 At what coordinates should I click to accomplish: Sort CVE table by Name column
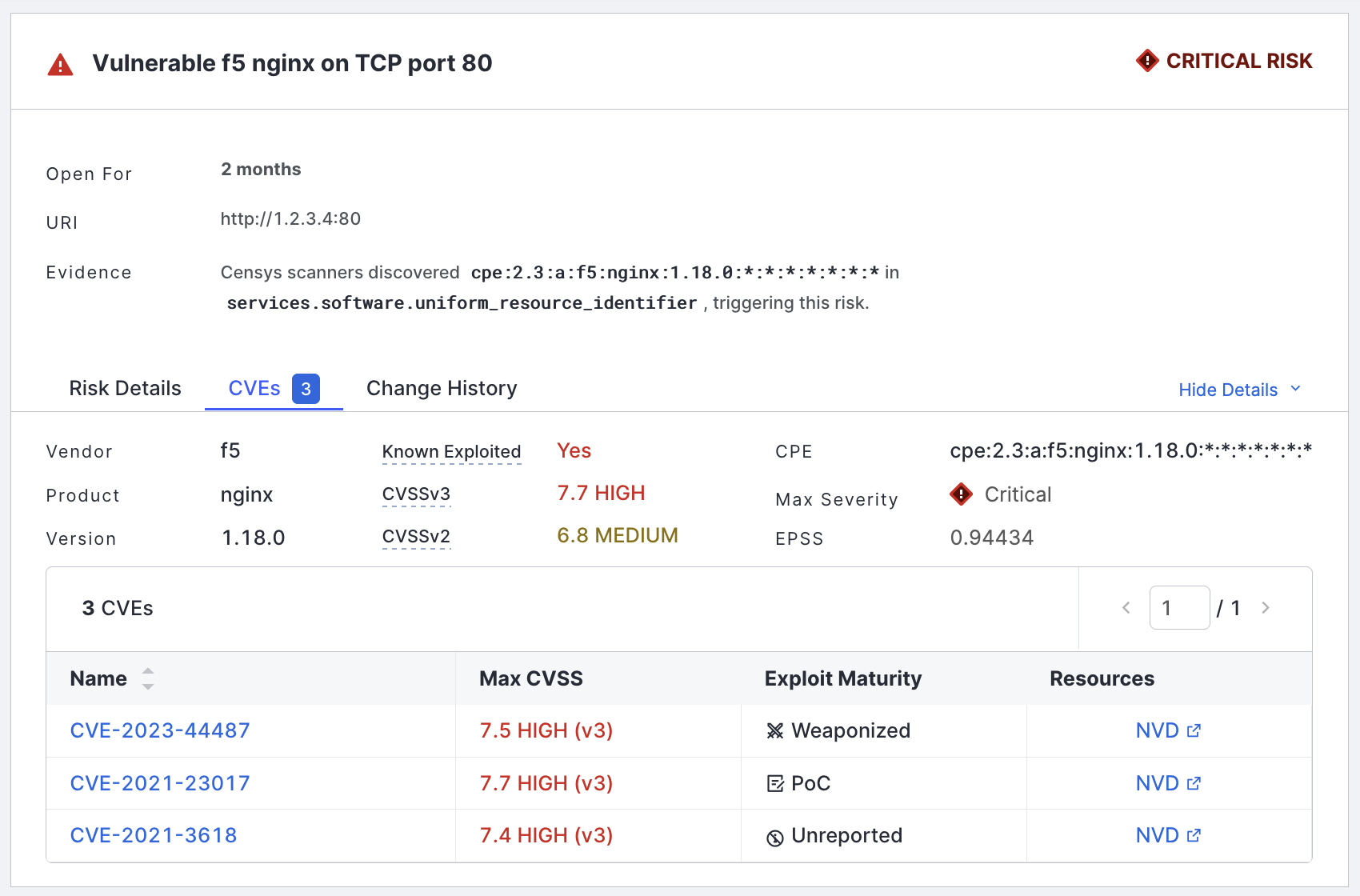[148, 678]
